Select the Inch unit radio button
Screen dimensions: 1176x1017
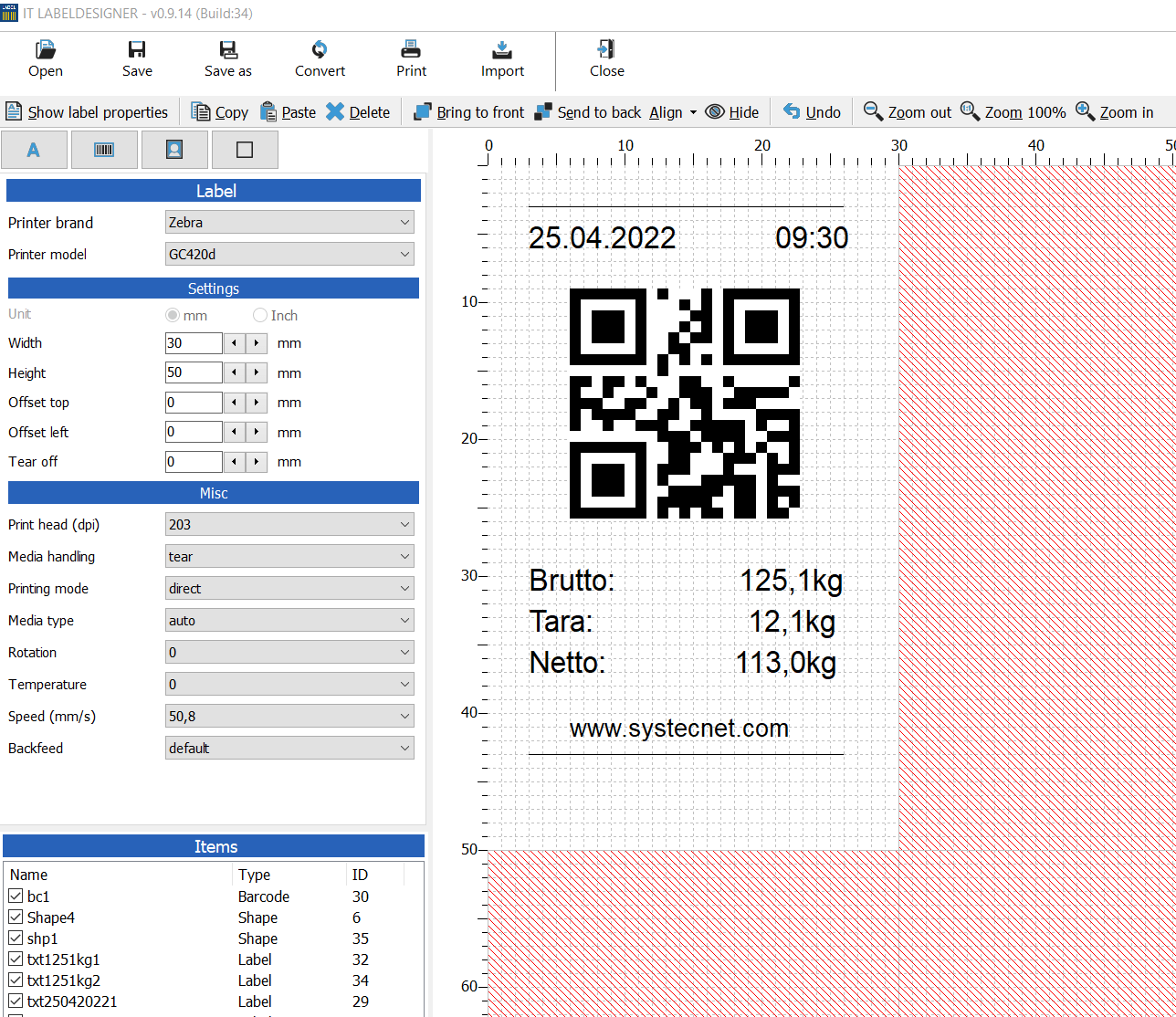click(x=260, y=315)
